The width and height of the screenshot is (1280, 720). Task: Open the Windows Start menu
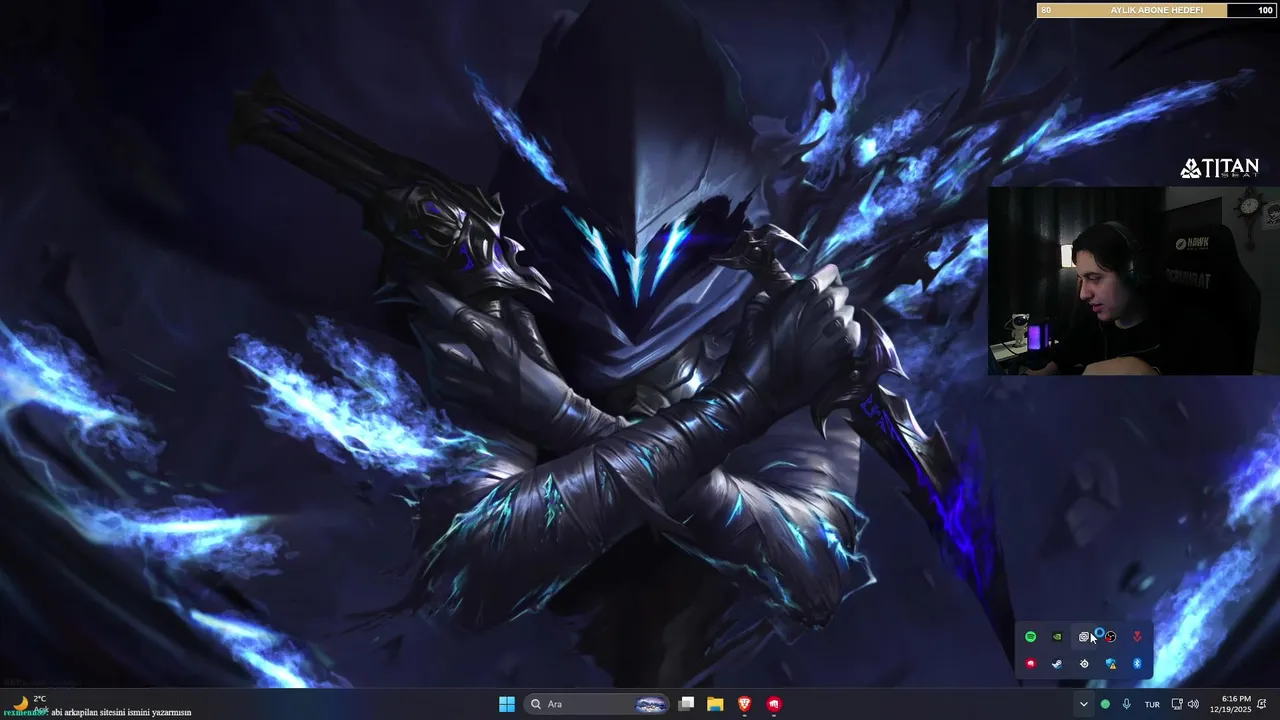pos(507,704)
